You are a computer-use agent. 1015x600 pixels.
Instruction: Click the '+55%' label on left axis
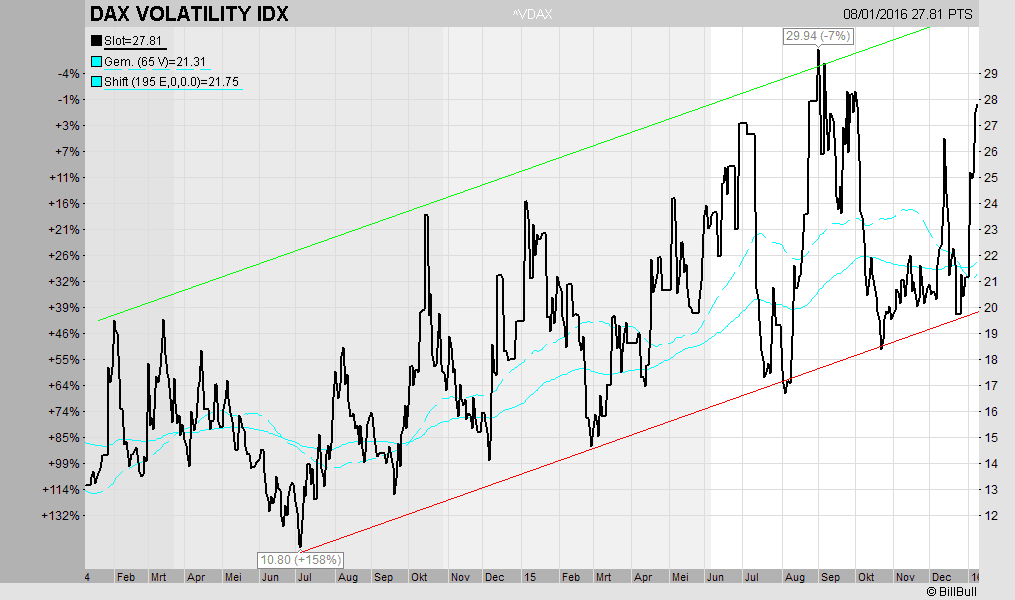tap(65, 359)
